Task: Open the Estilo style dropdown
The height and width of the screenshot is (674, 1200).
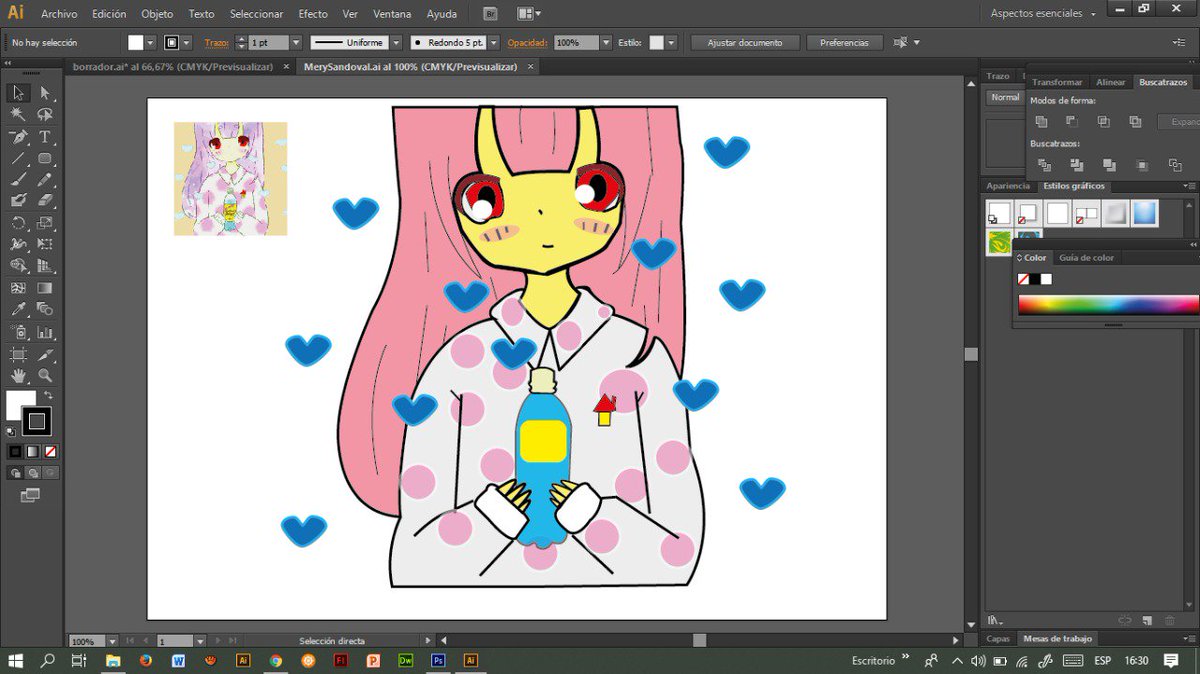Action: 671,43
